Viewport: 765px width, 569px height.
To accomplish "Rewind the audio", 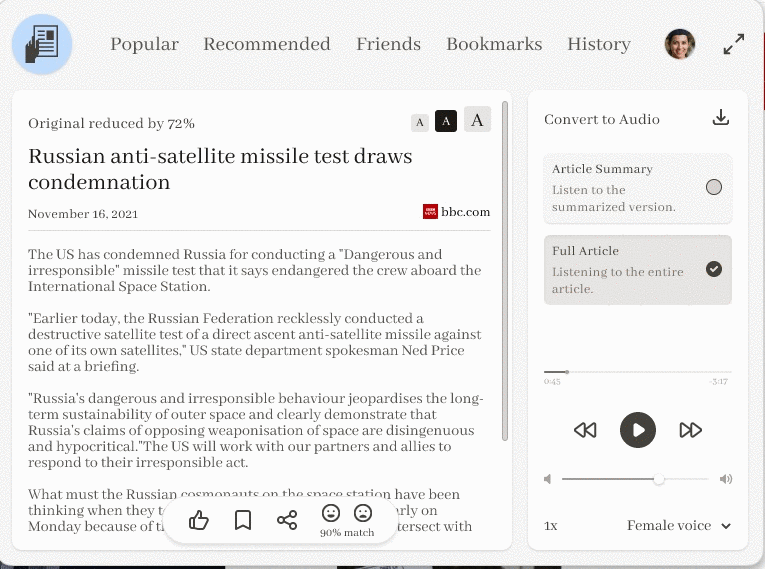I will pyautogui.click(x=585, y=430).
